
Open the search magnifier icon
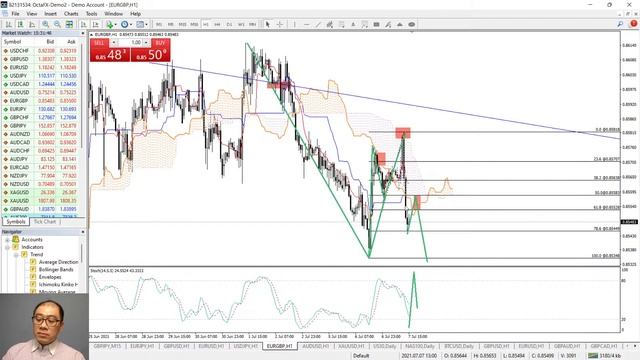620,24
